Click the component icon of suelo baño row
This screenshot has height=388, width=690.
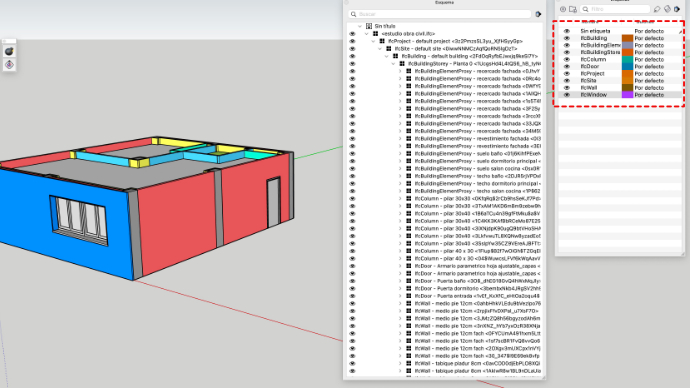tap(409, 154)
